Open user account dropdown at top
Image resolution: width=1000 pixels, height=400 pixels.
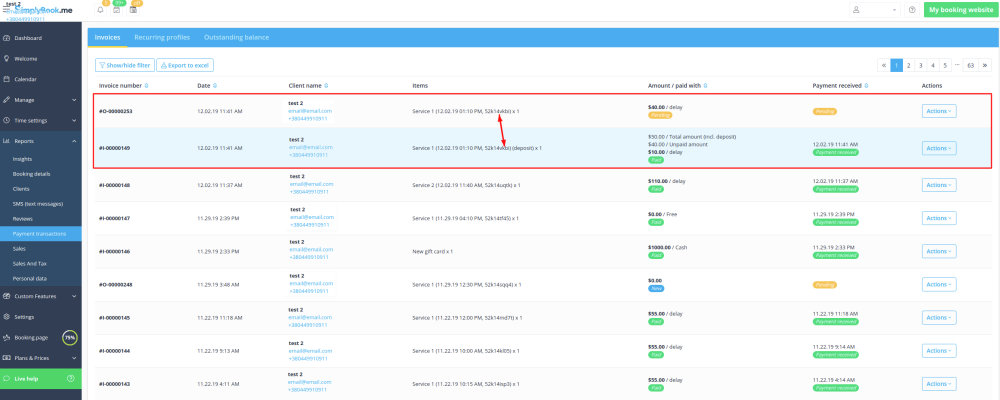[x=875, y=10]
